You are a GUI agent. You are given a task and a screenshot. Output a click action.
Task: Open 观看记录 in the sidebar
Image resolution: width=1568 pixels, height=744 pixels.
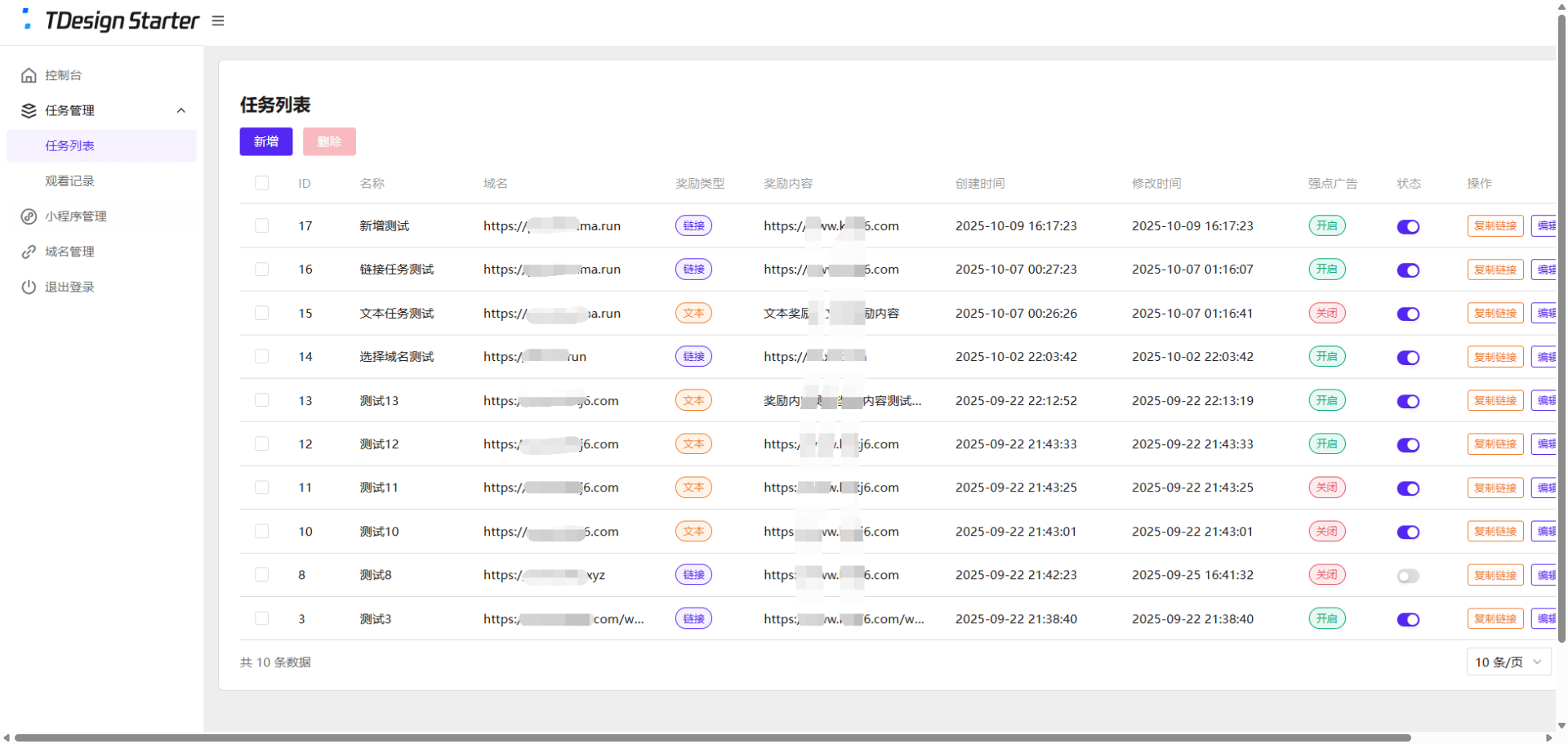click(70, 181)
